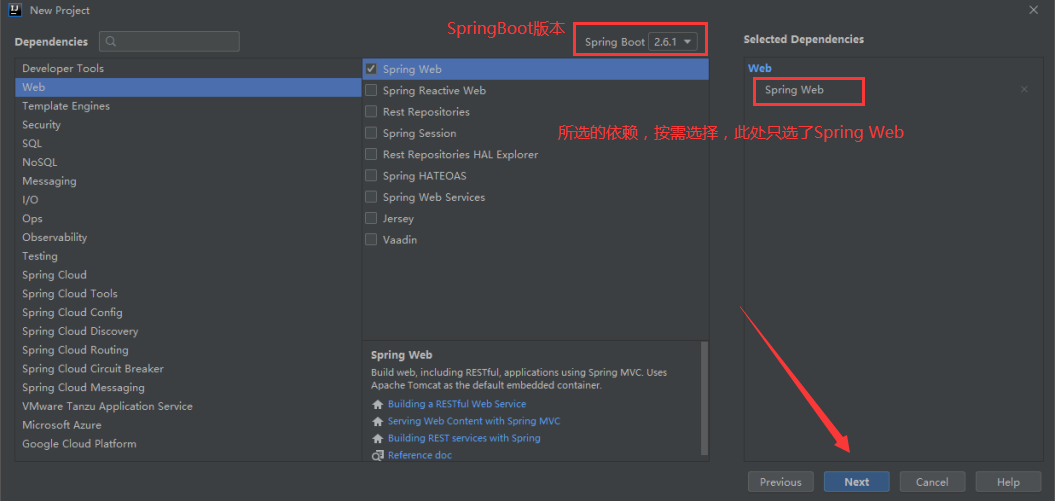
Task: Open VMware Tanzu Application Service category
Action: point(188,407)
